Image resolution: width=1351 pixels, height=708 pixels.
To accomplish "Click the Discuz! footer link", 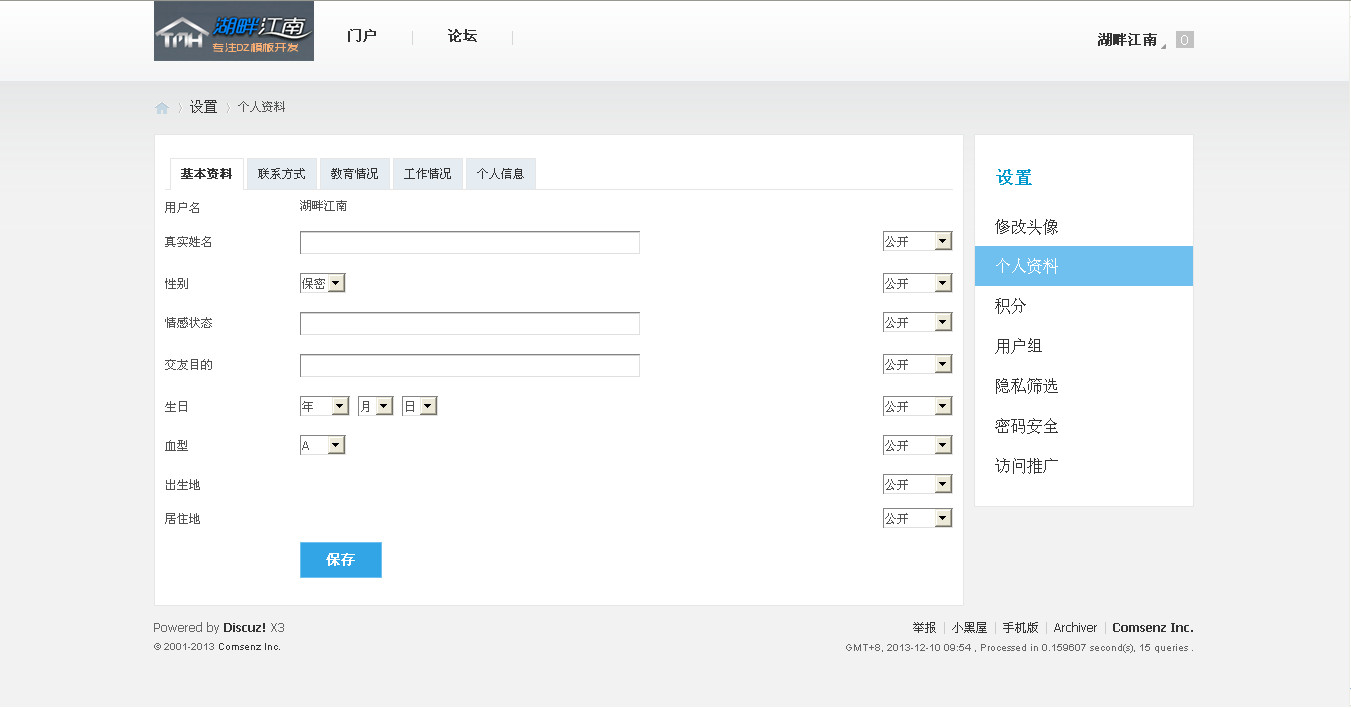I will coord(245,628).
